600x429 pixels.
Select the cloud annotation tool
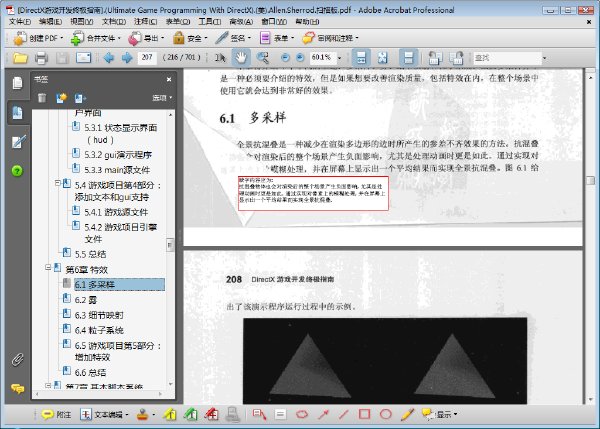[302, 414]
